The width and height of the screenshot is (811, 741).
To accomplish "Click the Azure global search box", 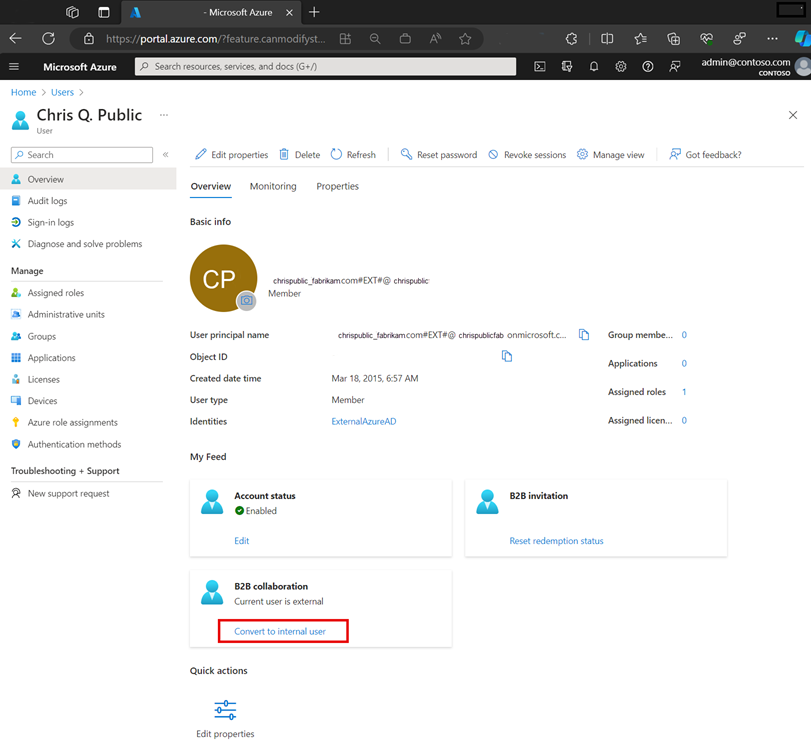I will point(326,67).
